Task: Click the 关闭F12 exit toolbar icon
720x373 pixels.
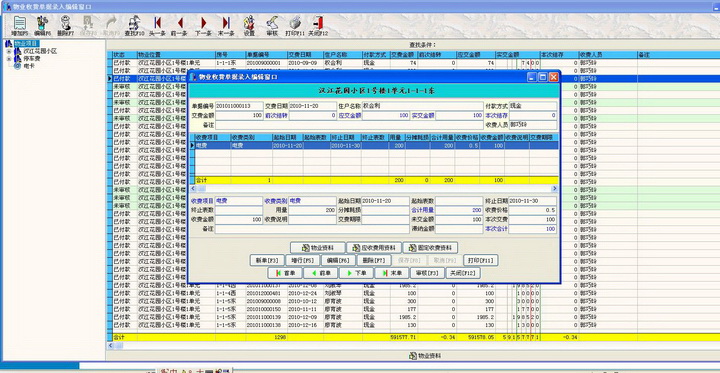Action: click(318, 26)
